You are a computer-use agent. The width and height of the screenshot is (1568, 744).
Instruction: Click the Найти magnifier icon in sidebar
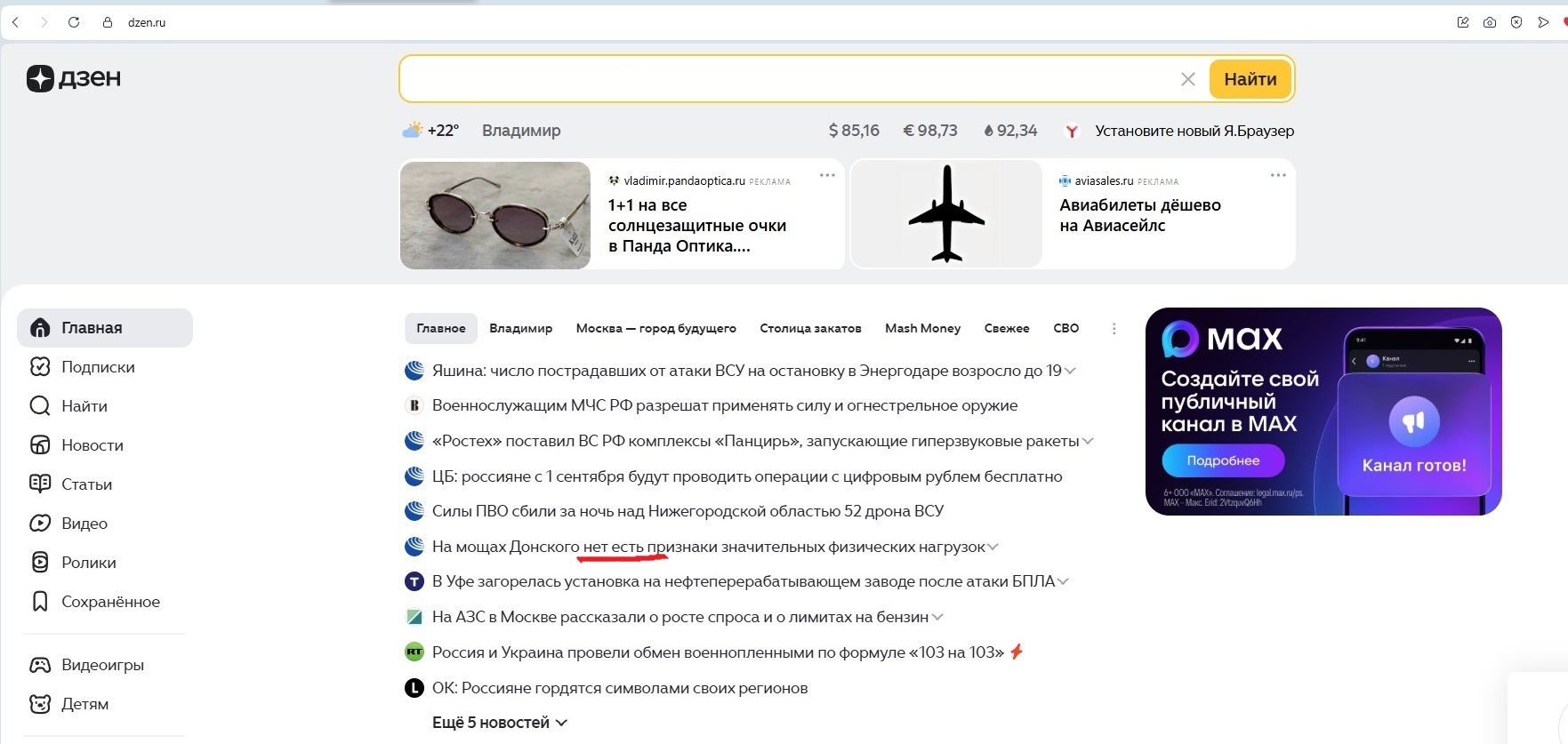coord(40,406)
